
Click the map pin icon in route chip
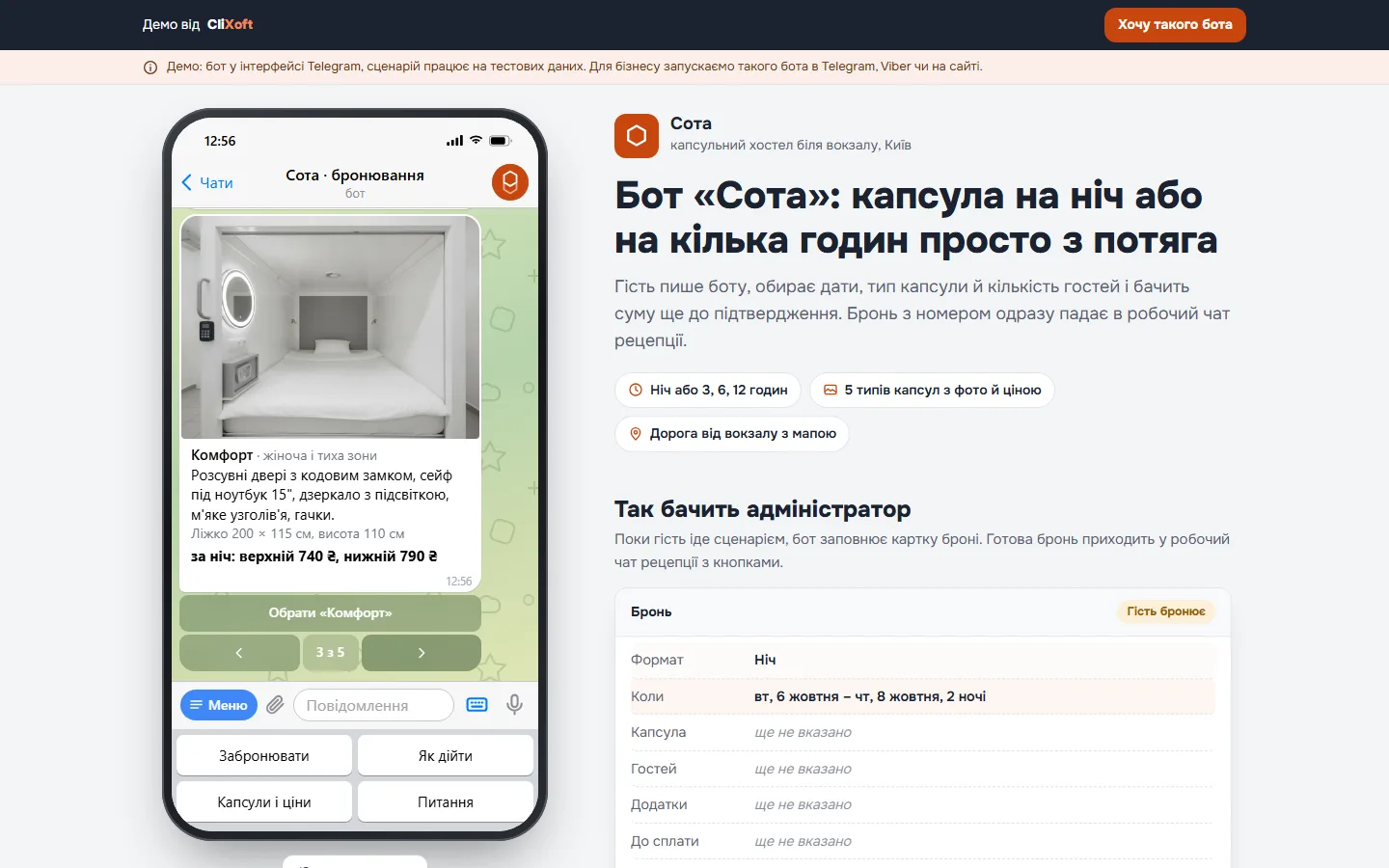pyautogui.click(x=636, y=434)
